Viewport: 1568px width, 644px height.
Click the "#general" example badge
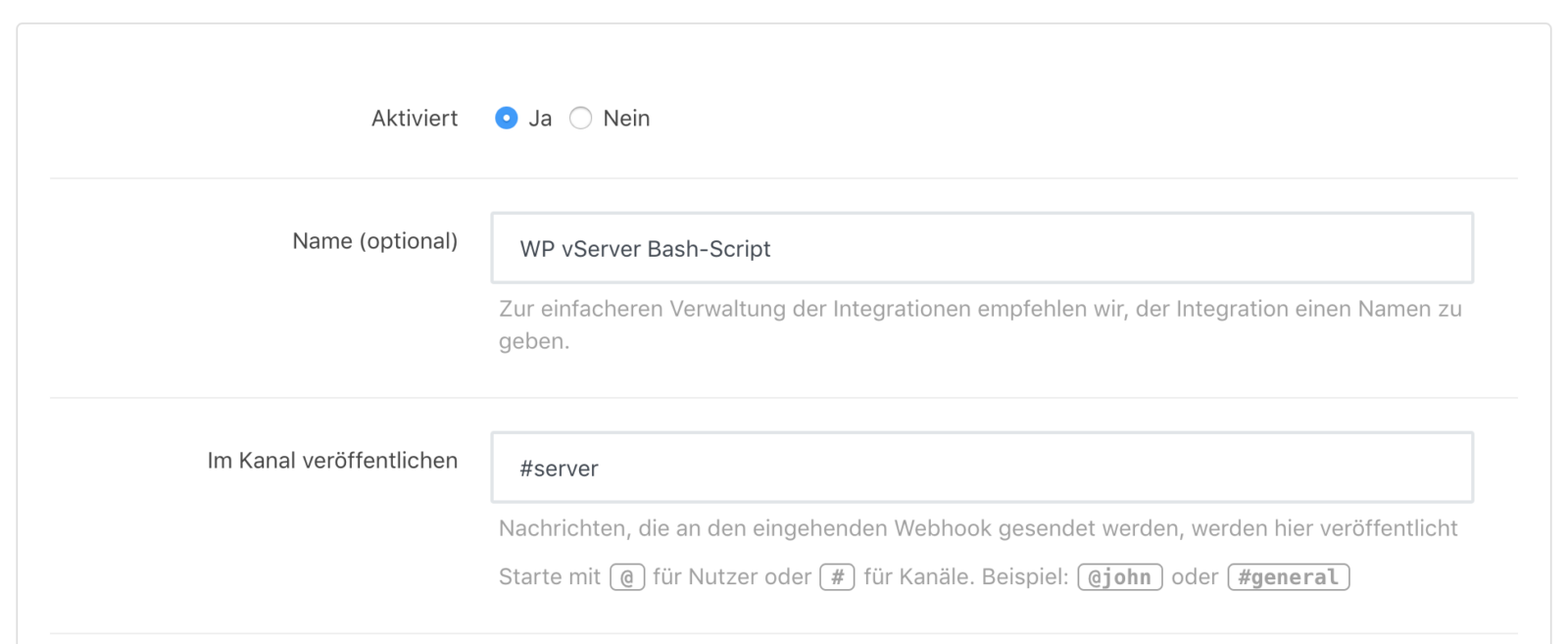coord(1289,577)
